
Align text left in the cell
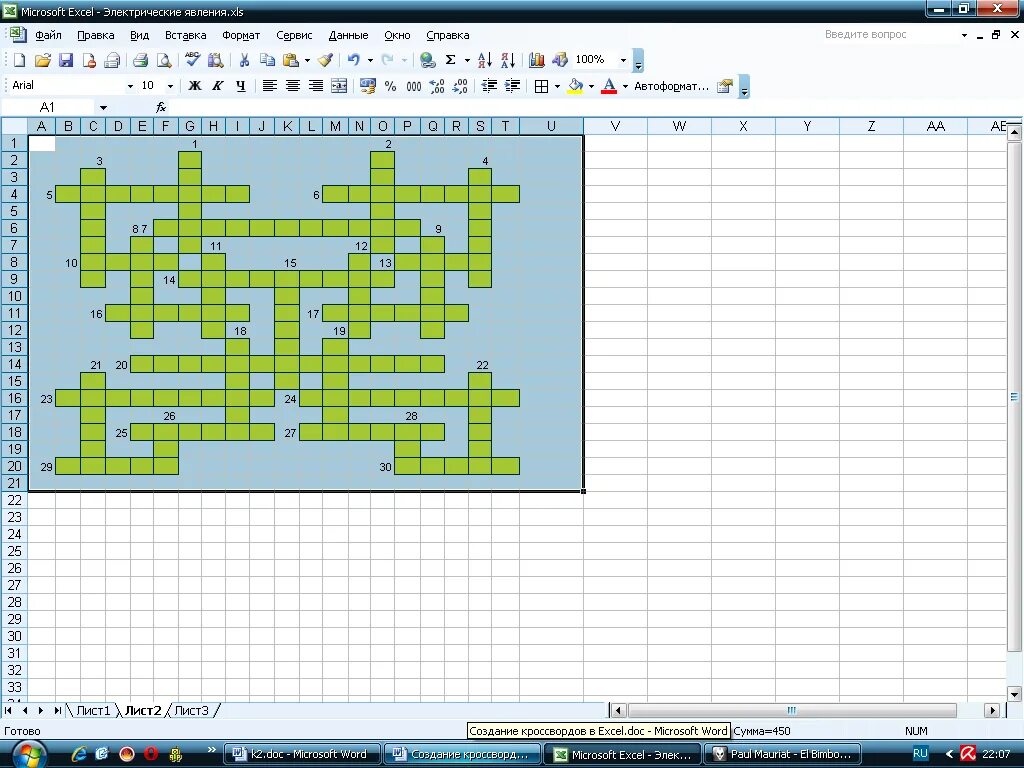pyautogui.click(x=270, y=86)
